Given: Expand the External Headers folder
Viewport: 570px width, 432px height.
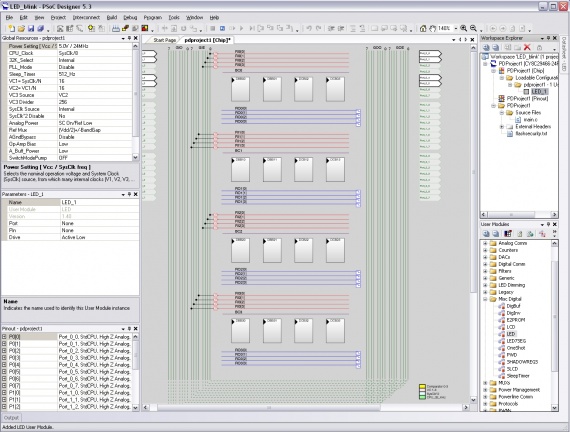Looking at the screenshot, I should [x=502, y=127].
